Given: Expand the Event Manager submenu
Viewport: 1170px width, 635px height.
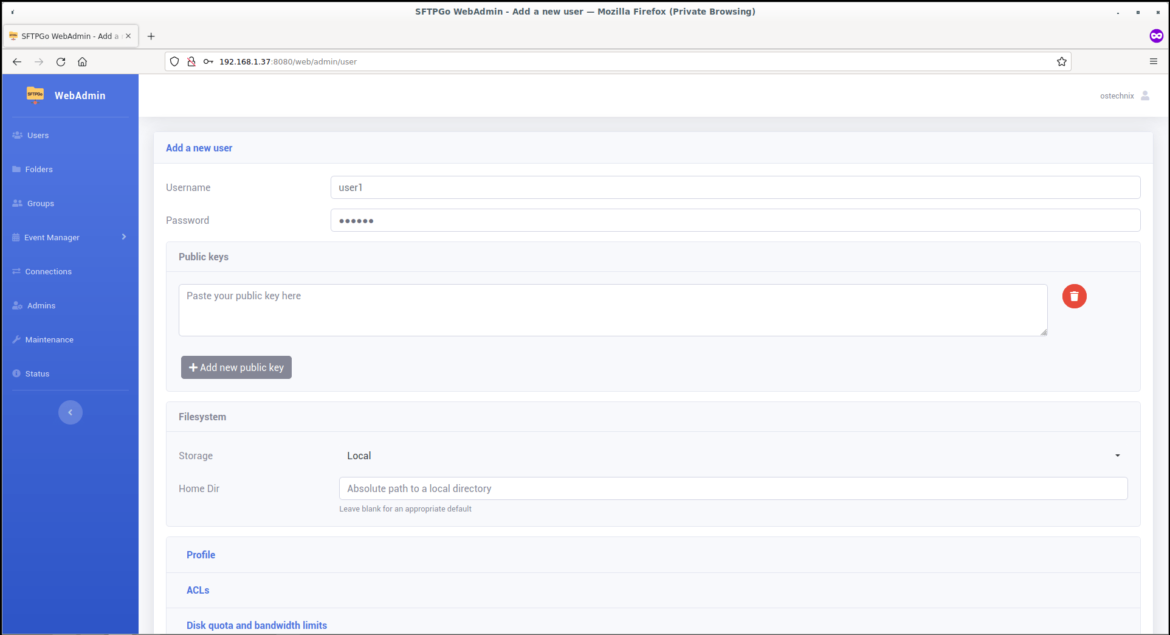Looking at the screenshot, I should [49, 237].
